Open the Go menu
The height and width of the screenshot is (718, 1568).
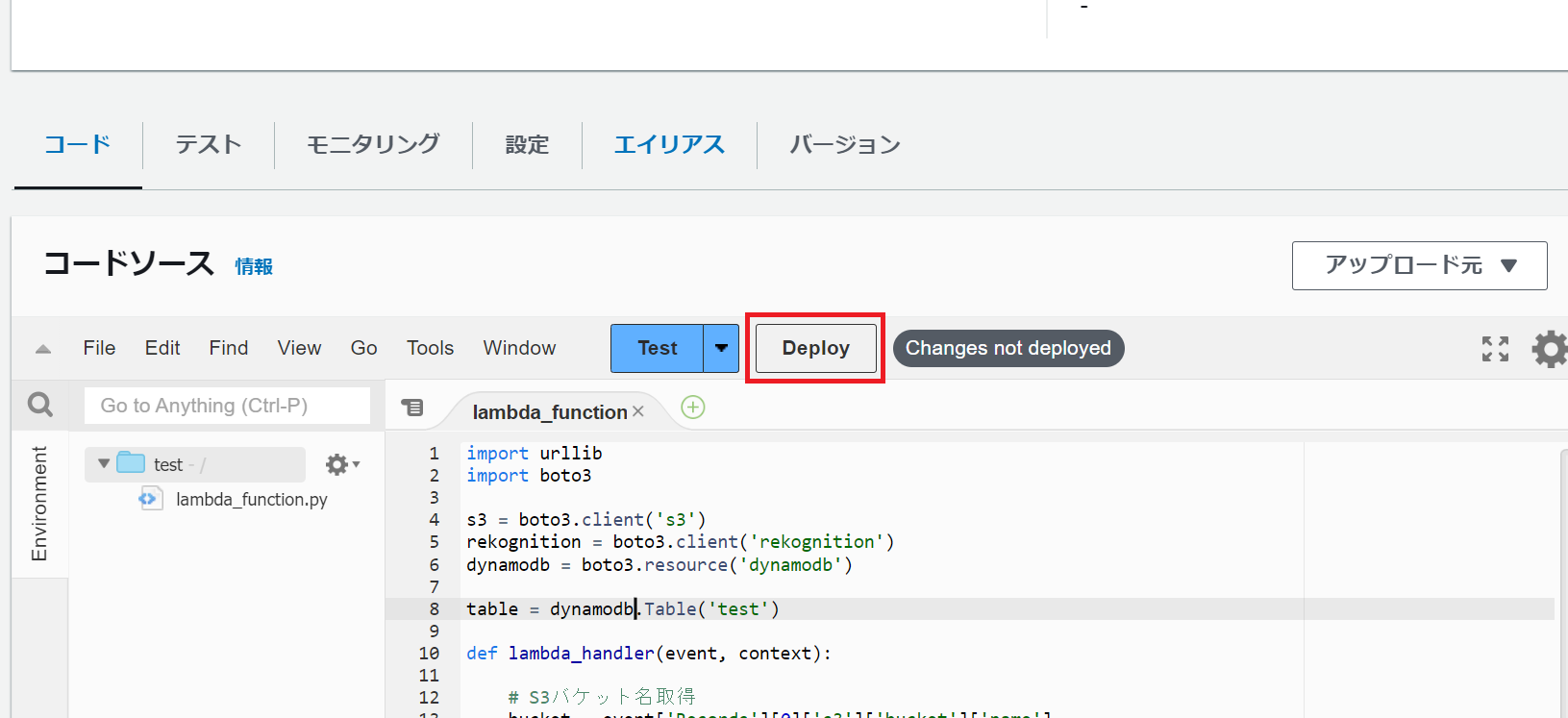pos(363,348)
